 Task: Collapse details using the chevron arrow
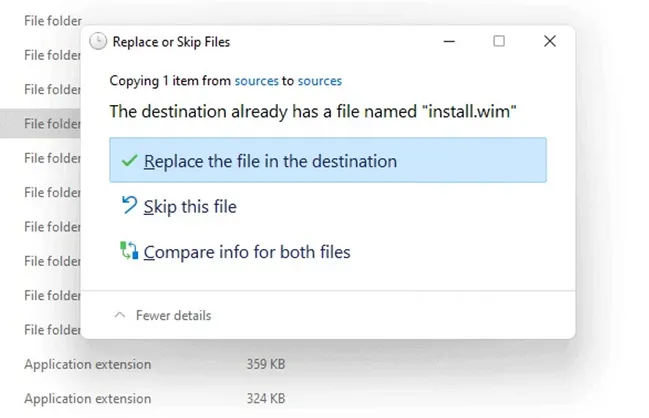pos(120,315)
